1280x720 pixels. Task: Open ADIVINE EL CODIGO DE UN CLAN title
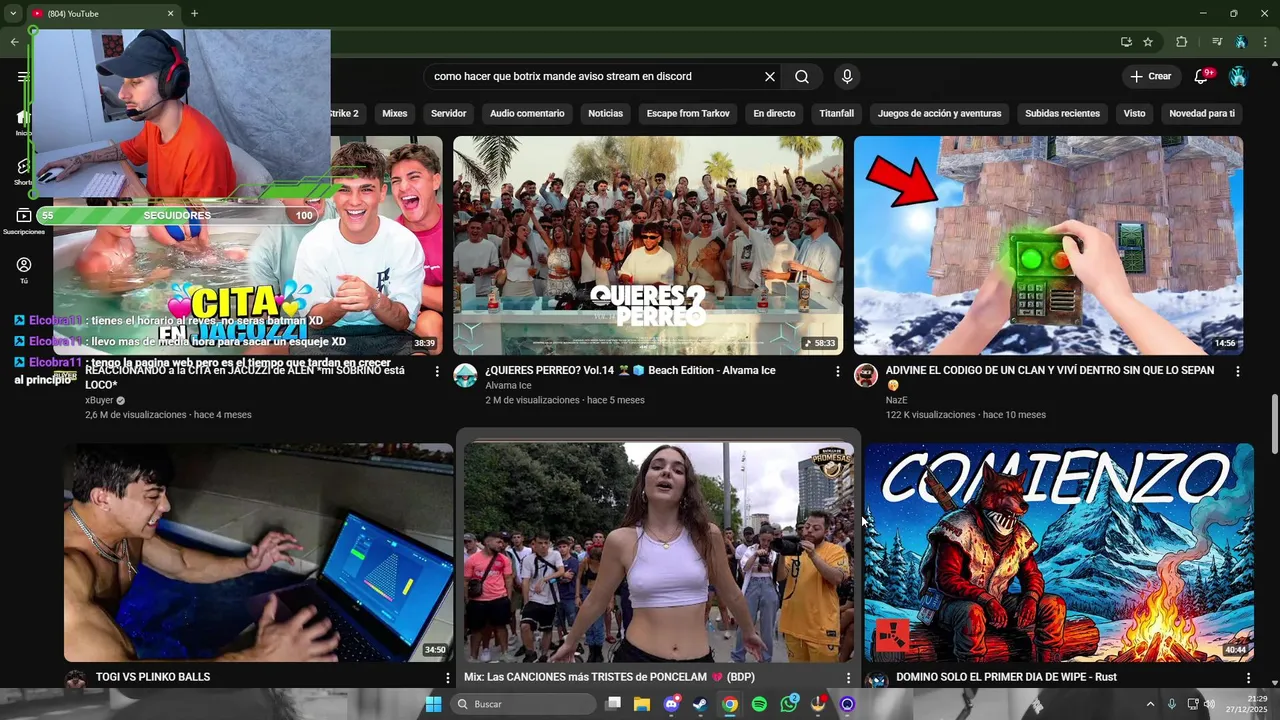pos(1050,377)
